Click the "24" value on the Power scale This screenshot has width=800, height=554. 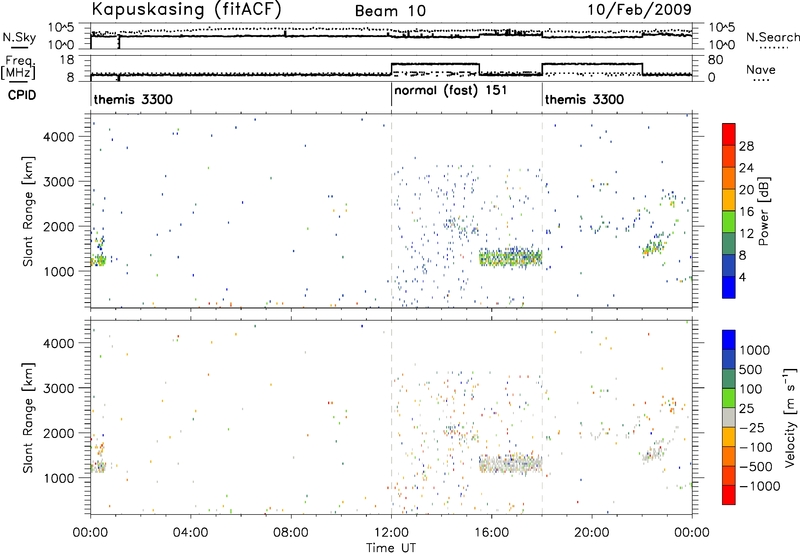pyautogui.click(x=746, y=168)
